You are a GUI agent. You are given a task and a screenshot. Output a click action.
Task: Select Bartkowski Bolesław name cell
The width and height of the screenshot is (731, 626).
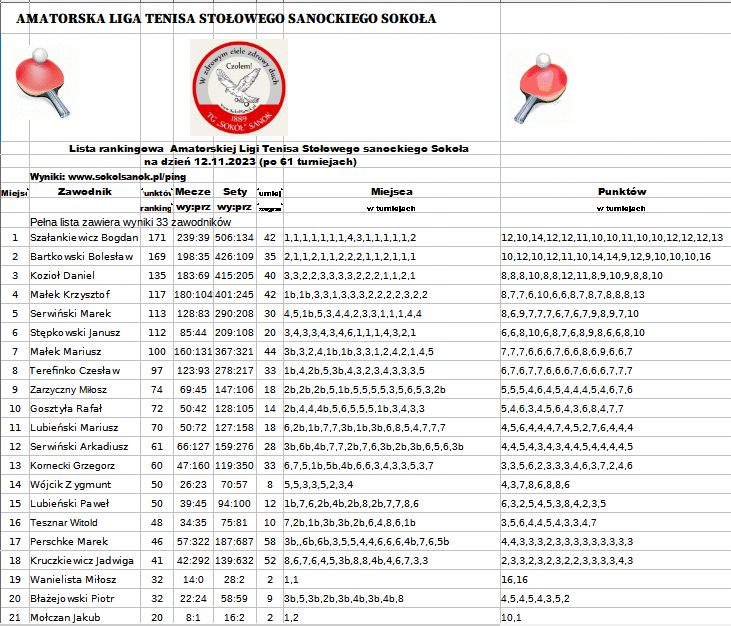click(84, 257)
